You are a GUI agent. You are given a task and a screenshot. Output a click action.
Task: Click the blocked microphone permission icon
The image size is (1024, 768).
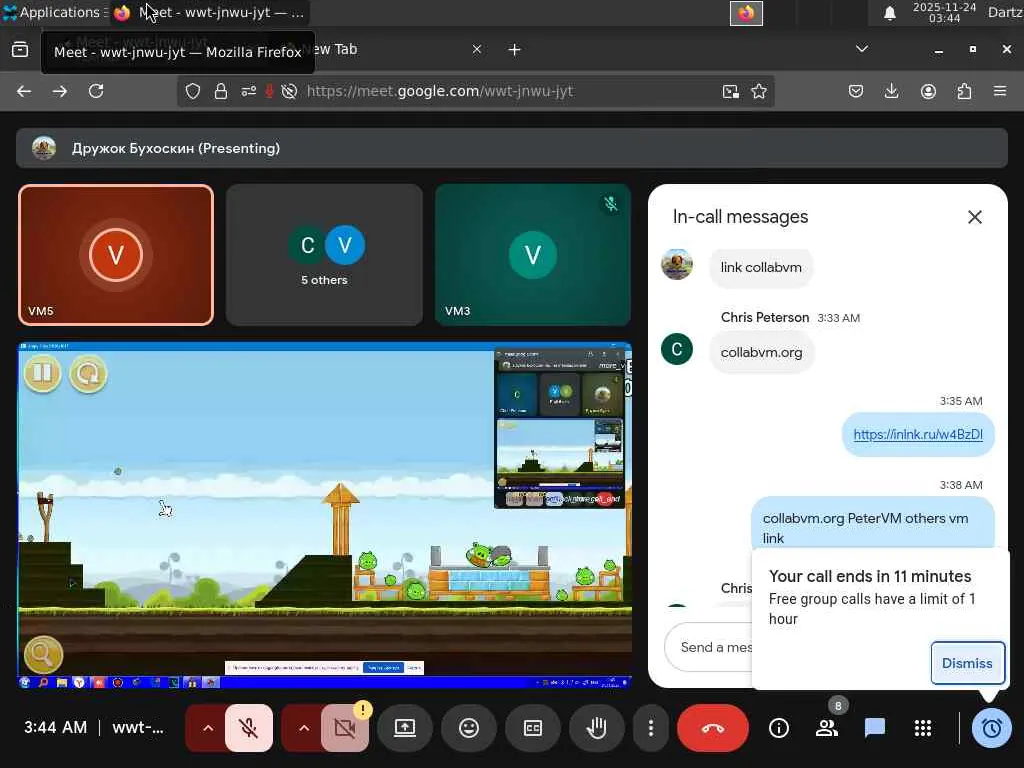click(x=269, y=91)
